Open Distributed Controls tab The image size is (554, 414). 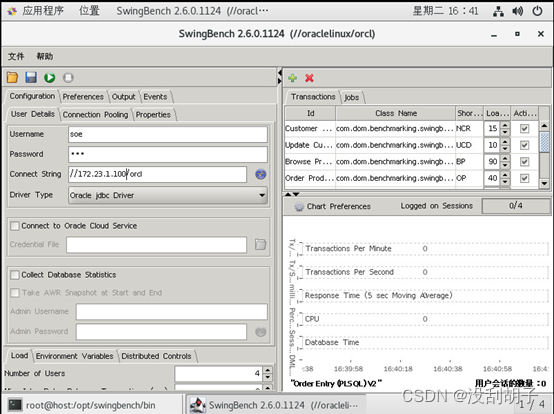(156, 356)
